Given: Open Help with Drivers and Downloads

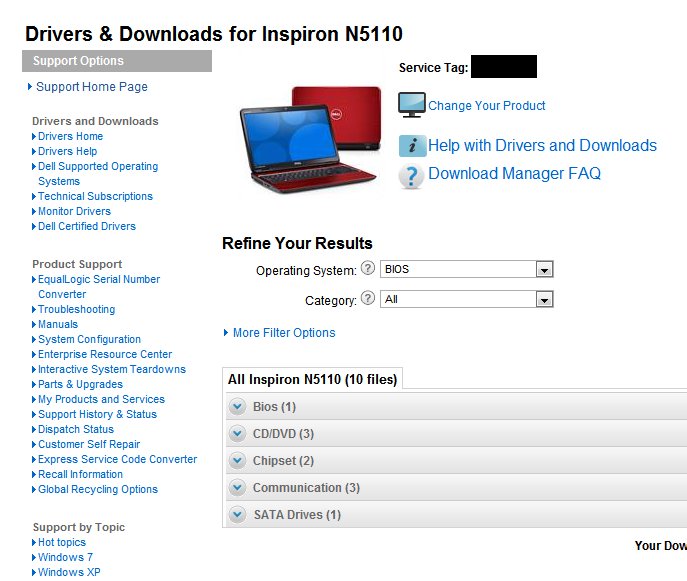Looking at the screenshot, I should (x=542, y=145).
